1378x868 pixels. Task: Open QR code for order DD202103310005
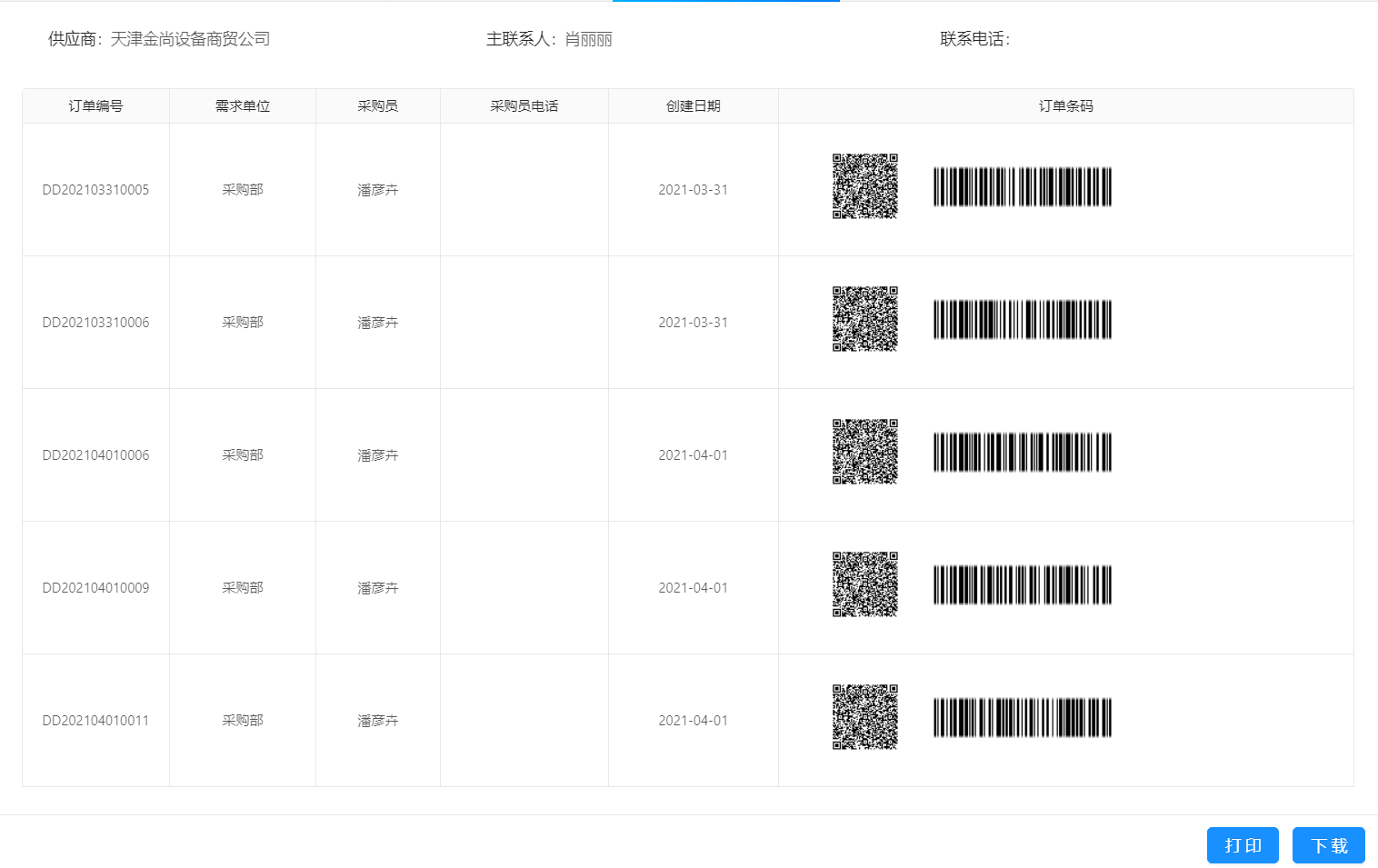click(x=865, y=186)
